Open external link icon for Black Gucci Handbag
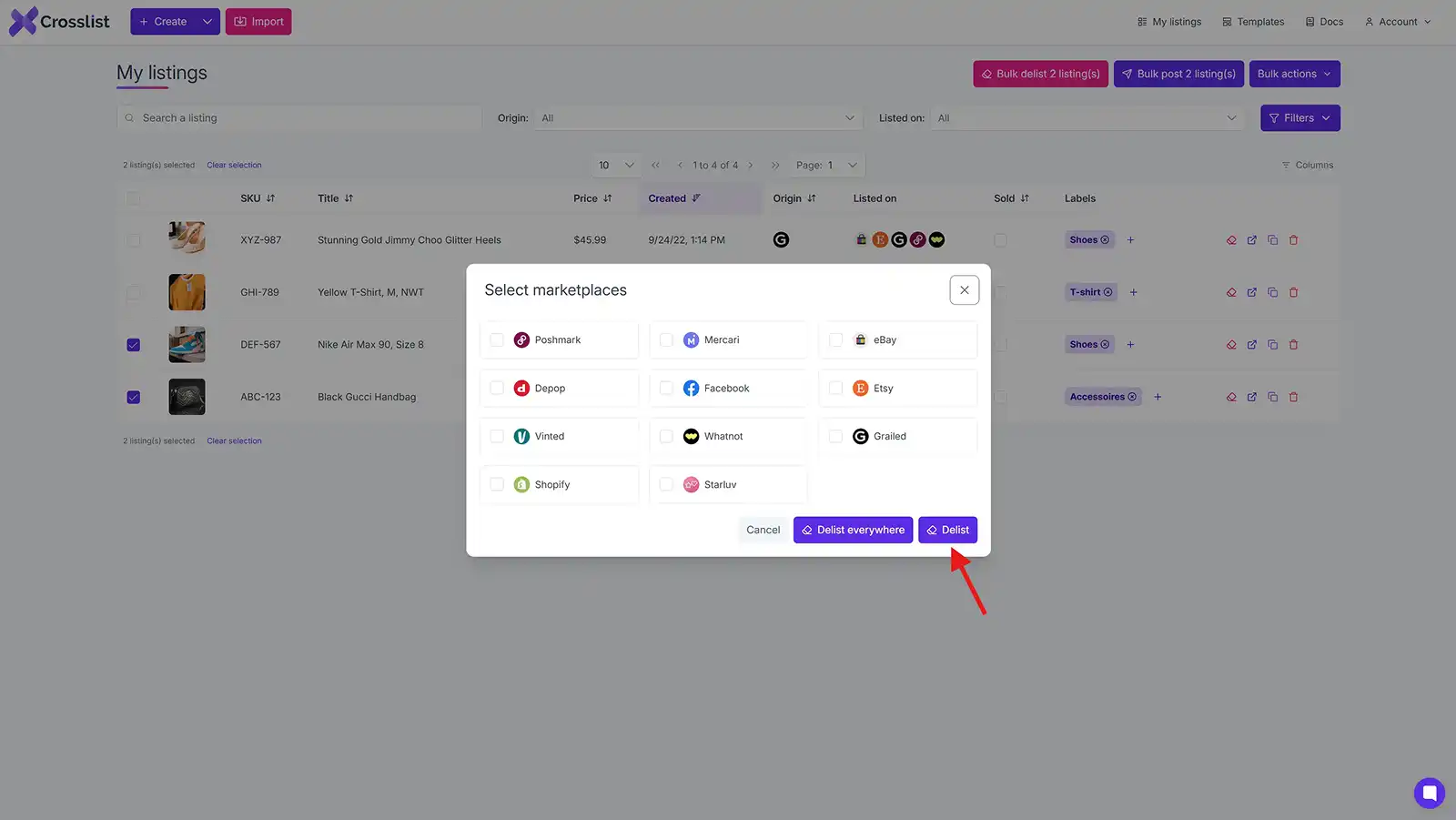The width and height of the screenshot is (1456, 820). 1251,397
